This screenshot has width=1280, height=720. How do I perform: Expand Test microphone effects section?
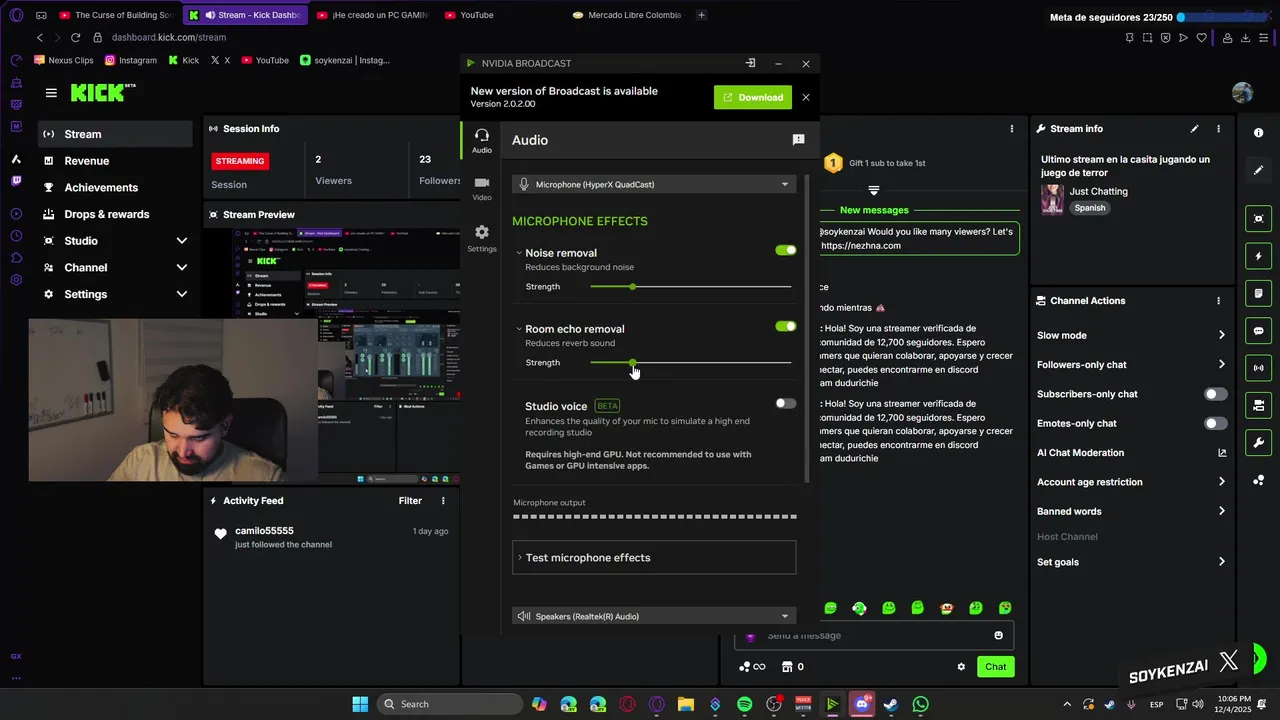[x=654, y=558]
